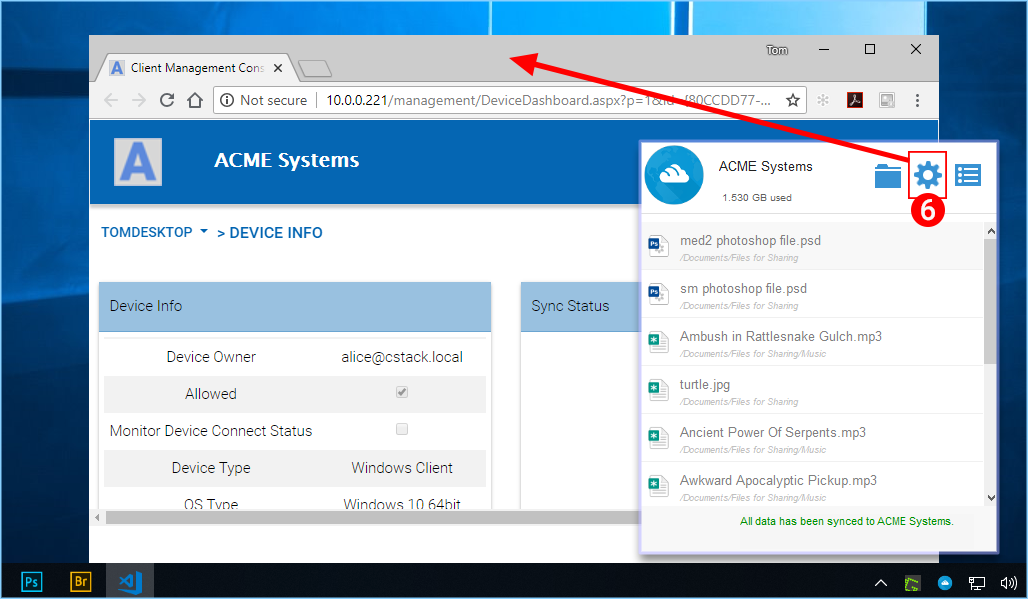Image resolution: width=1028 pixels, height=599 pixels.
Task: Open Awkward Apocalyptic Pickup.mp3 entry
Action: click(x=812, y=486)
